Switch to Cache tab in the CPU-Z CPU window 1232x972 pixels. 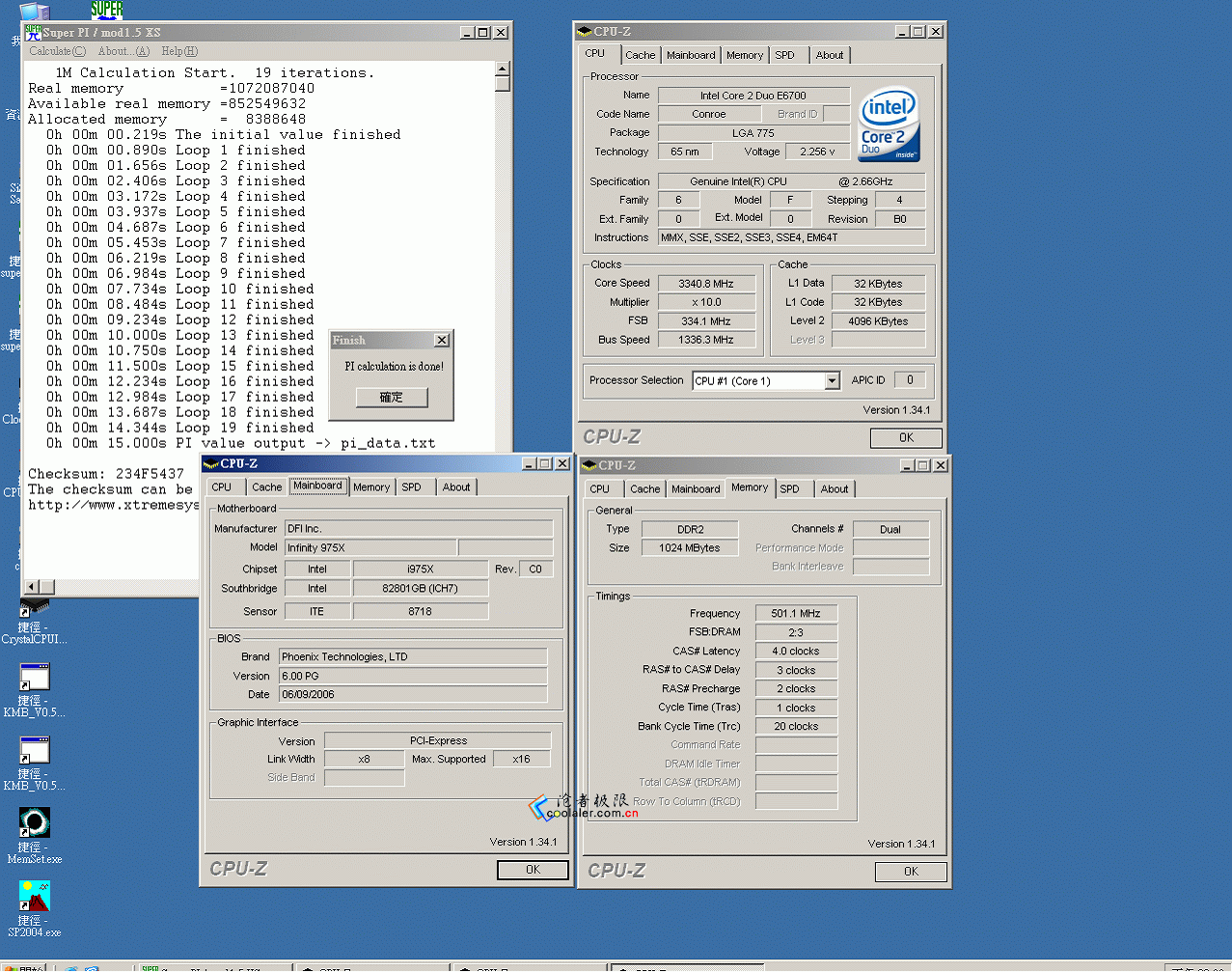640,55
